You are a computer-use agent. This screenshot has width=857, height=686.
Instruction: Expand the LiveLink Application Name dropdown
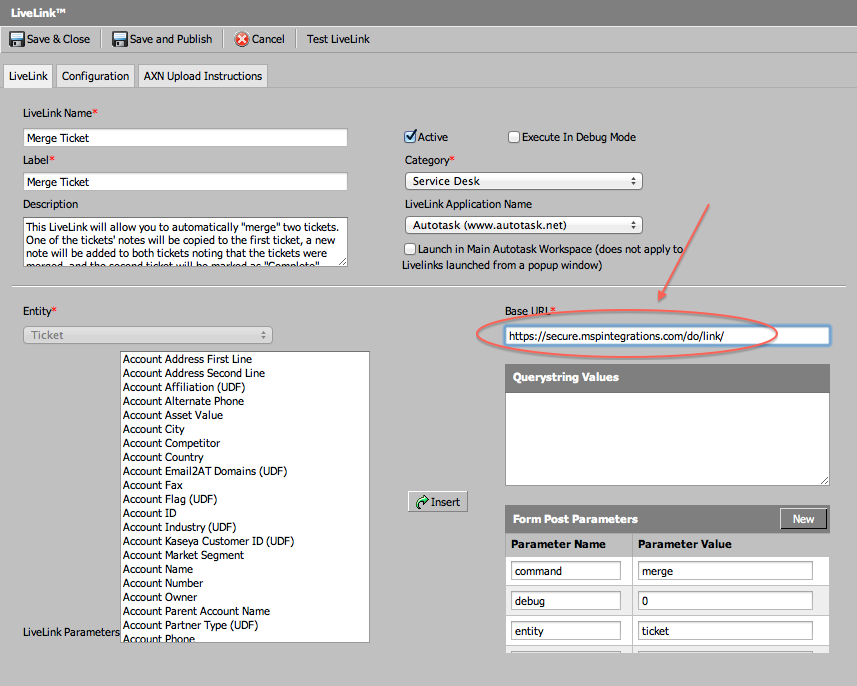click(523, 225)
